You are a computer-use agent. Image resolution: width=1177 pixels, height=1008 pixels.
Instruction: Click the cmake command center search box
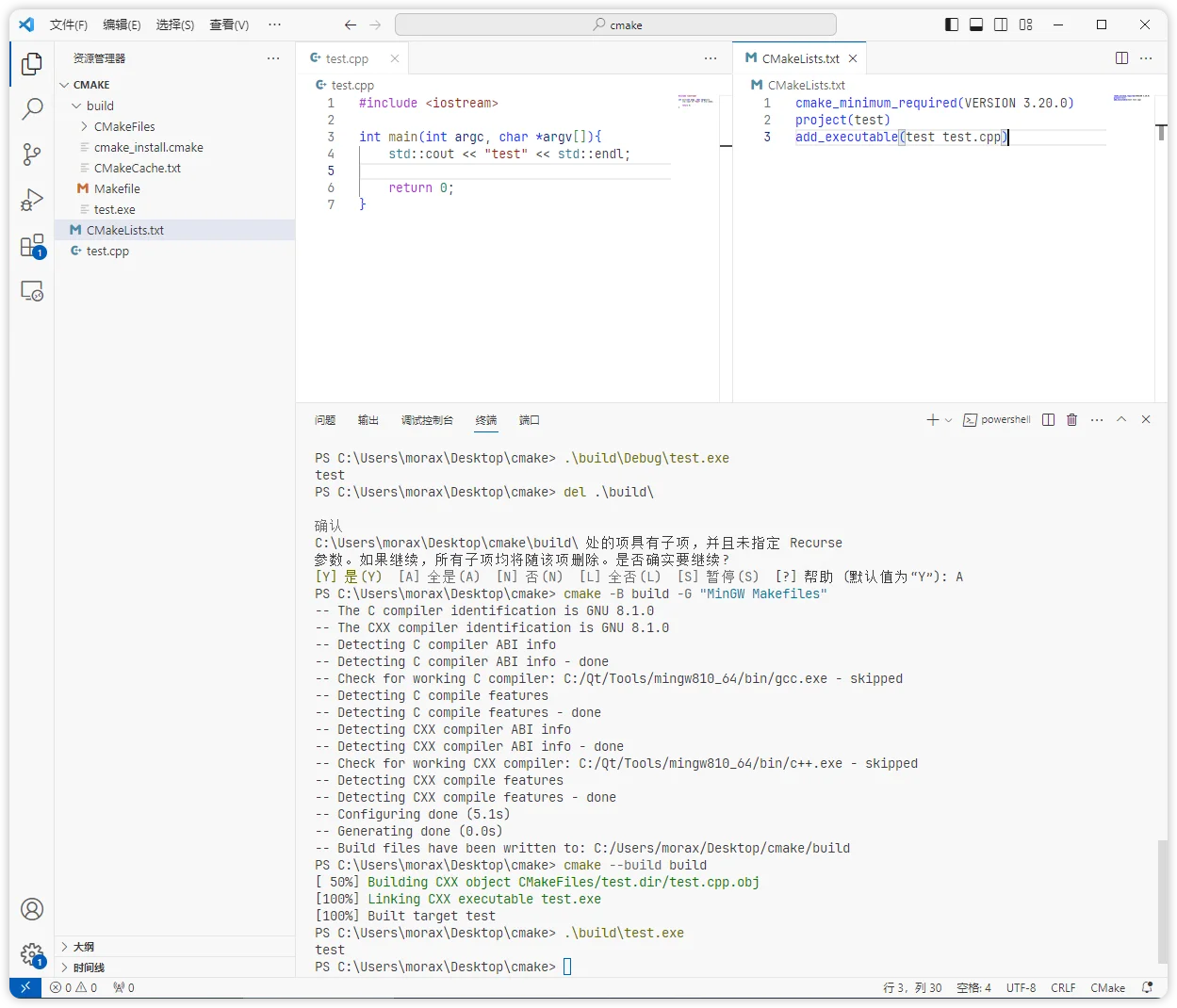615,24
